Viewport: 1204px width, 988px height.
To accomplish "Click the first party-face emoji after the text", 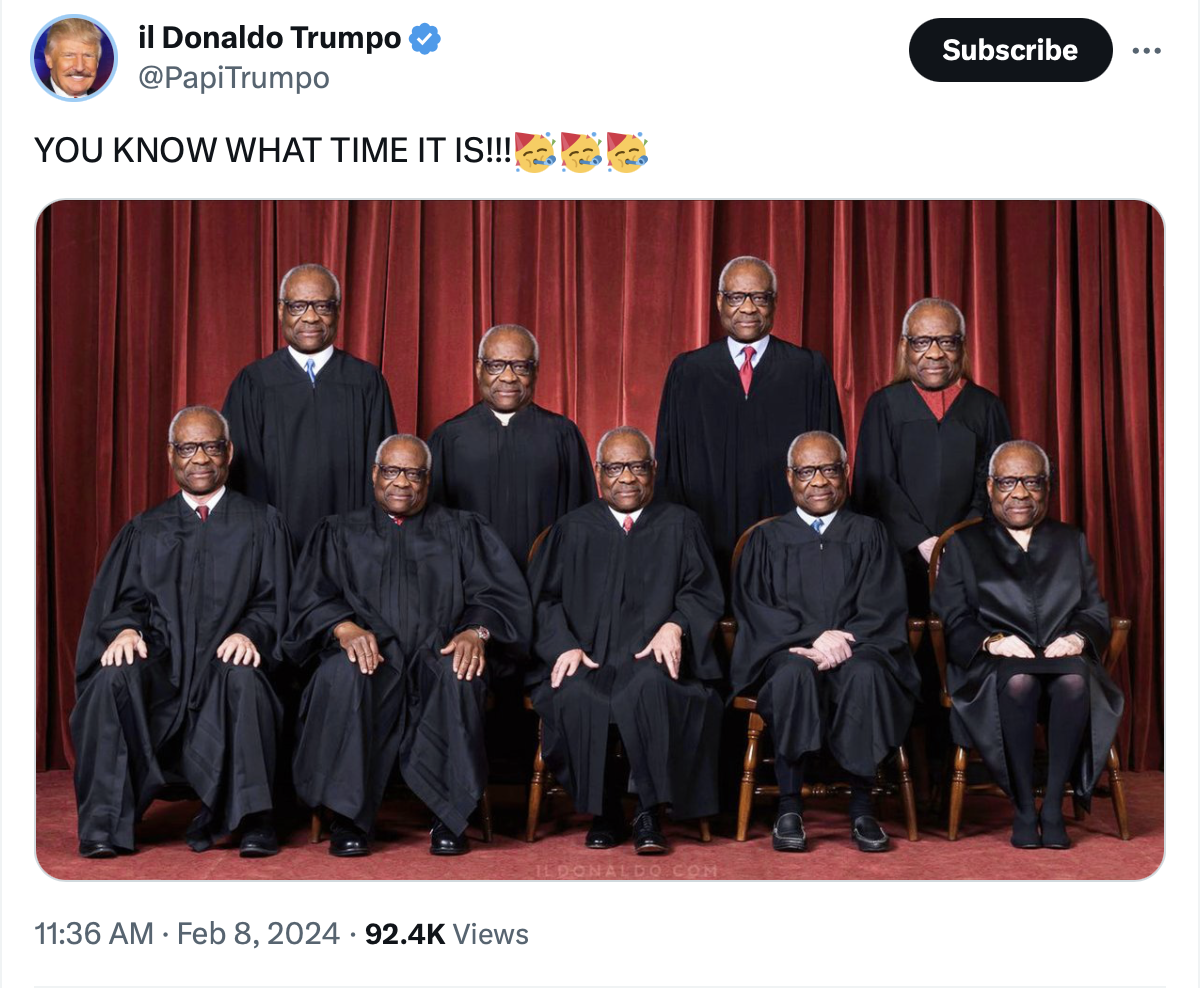I will pyautogui.click(x=535, y=150).
